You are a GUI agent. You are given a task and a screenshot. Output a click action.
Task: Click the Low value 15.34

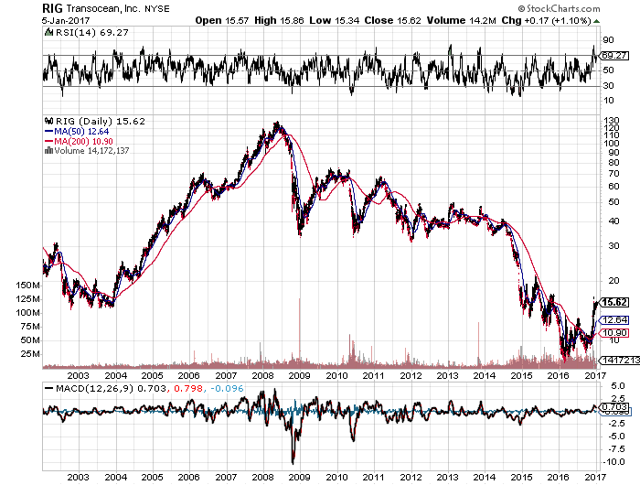coord(347,21)
